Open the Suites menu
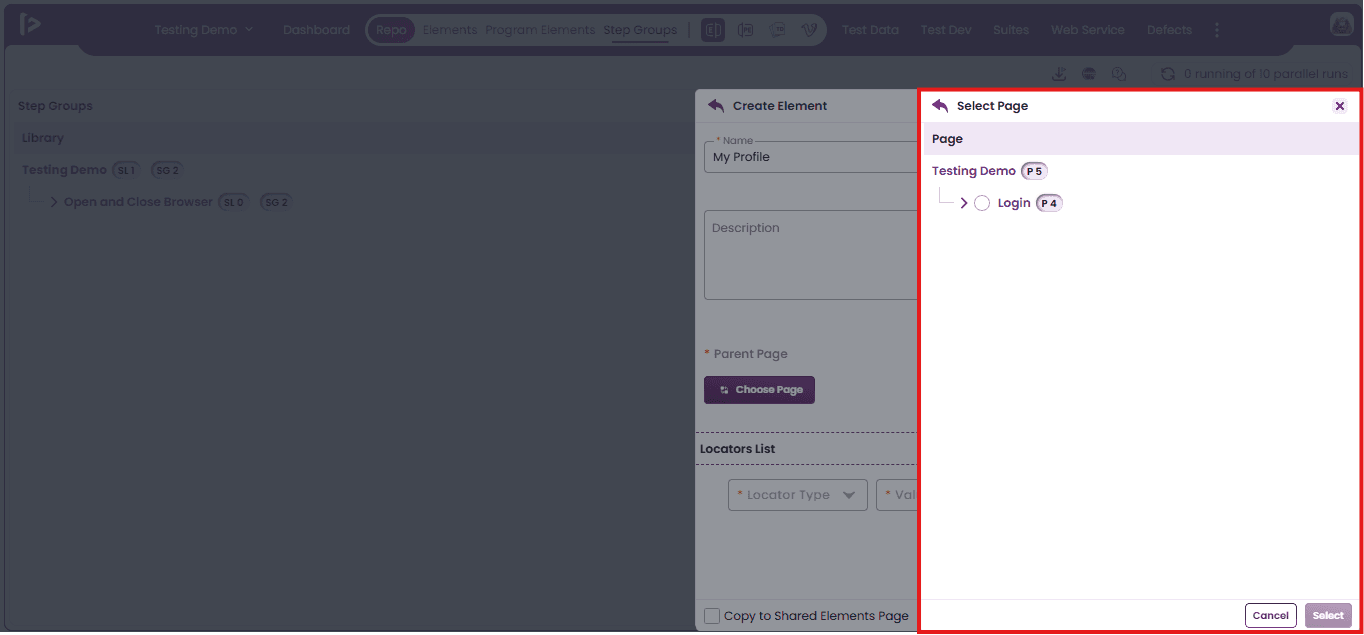Image resolution: width=1364 pixels, height=635 pixels. 1011,30
